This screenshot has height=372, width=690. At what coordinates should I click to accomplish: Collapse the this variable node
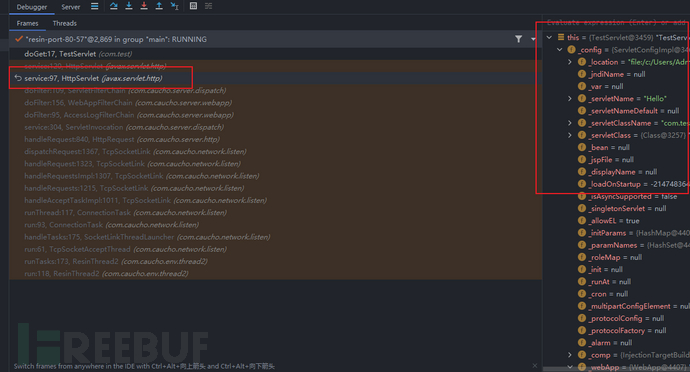click(x=549, y=37)
